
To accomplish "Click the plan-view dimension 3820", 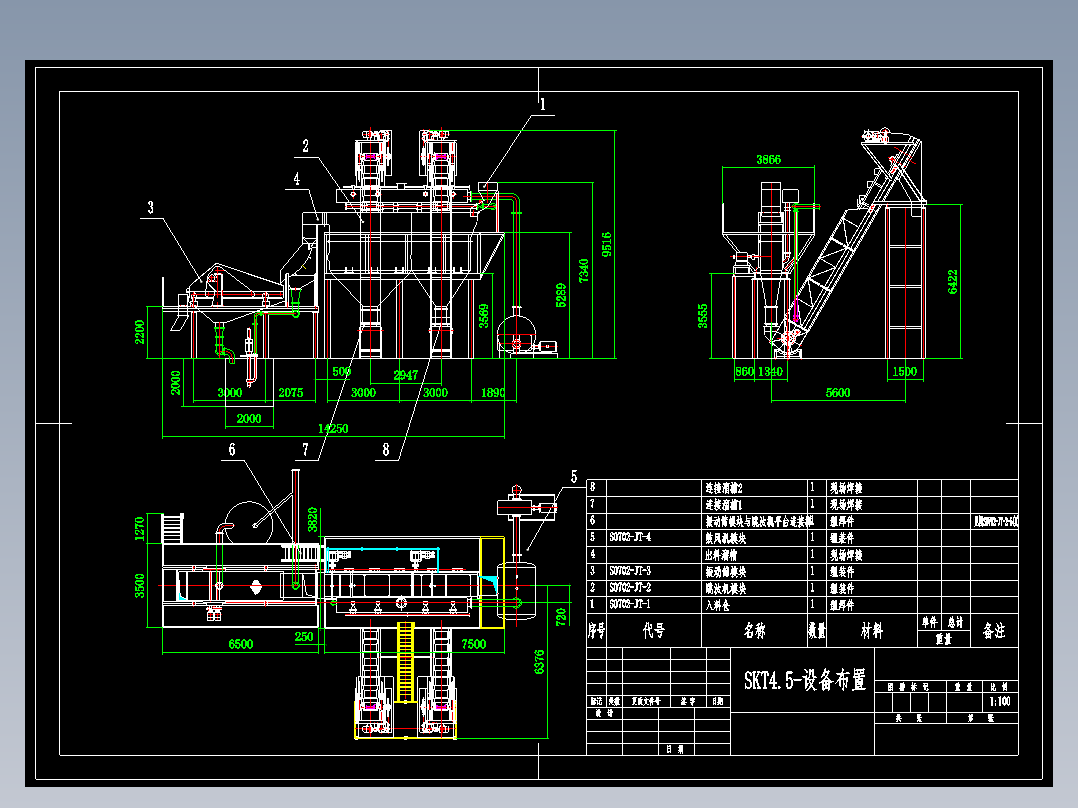I will click(313, 519).
